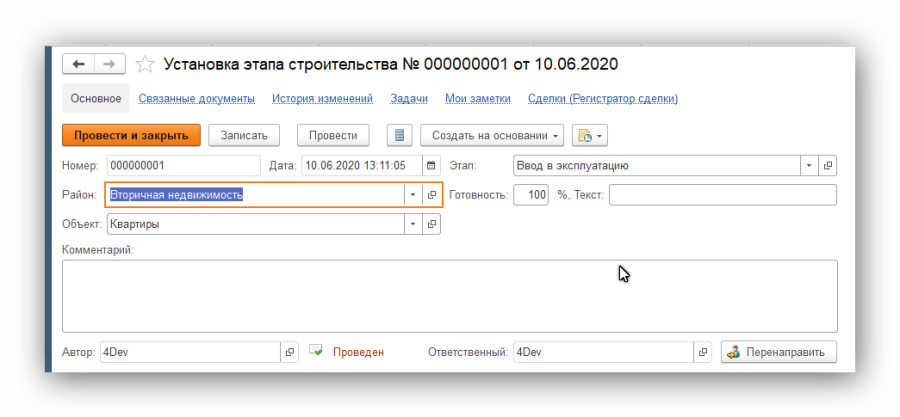900x417 pixels.
Task: Click the Провести и закрыть button
Action: [x=131, y=135]
